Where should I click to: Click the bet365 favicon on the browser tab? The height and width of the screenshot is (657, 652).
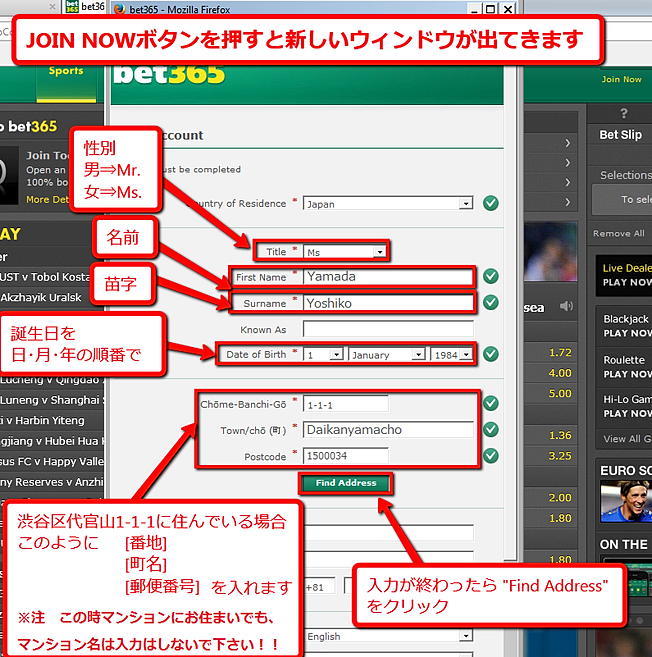[x=72, y=6]
